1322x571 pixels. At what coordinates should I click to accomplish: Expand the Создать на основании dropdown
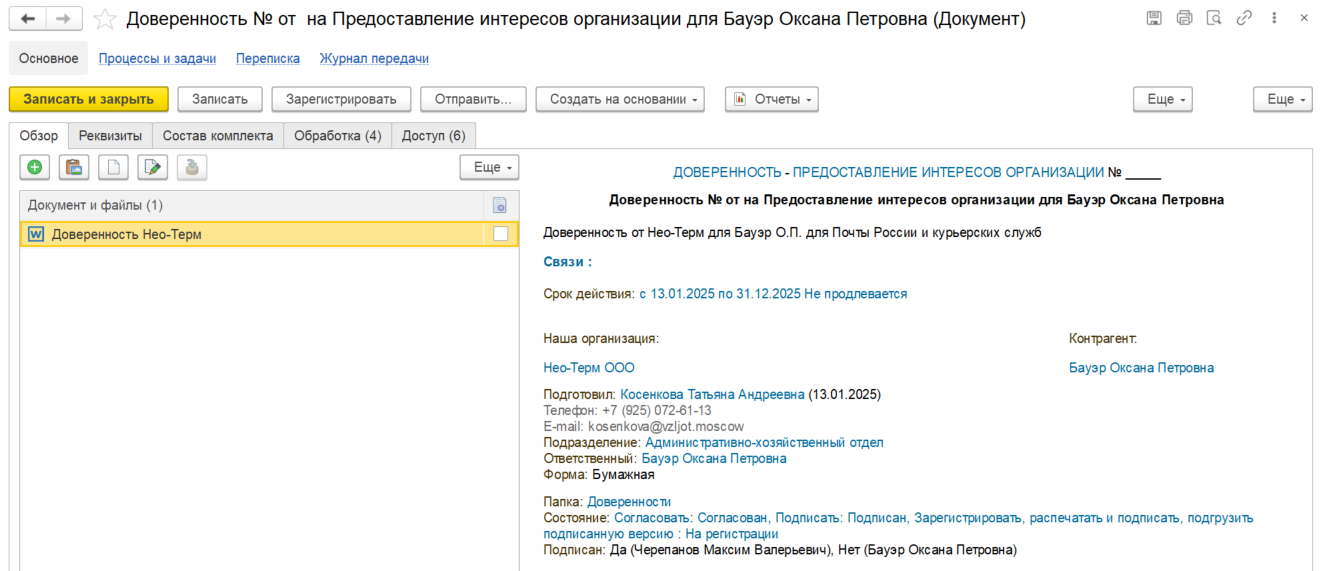click(620, 99)
